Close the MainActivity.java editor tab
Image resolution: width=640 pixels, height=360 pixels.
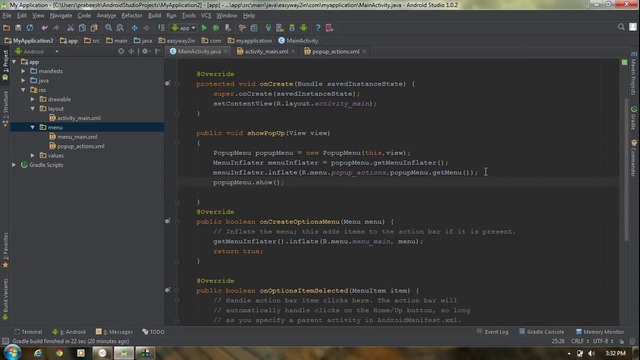(x=225, y=51)
